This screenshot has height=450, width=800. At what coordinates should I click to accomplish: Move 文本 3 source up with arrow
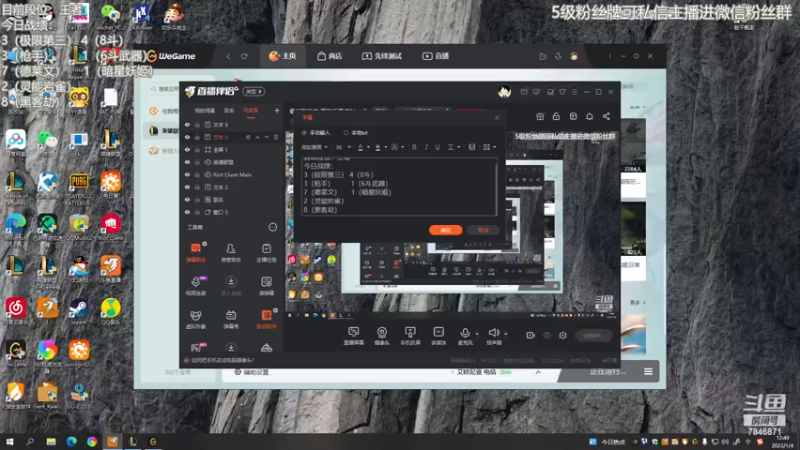point(258,137)
